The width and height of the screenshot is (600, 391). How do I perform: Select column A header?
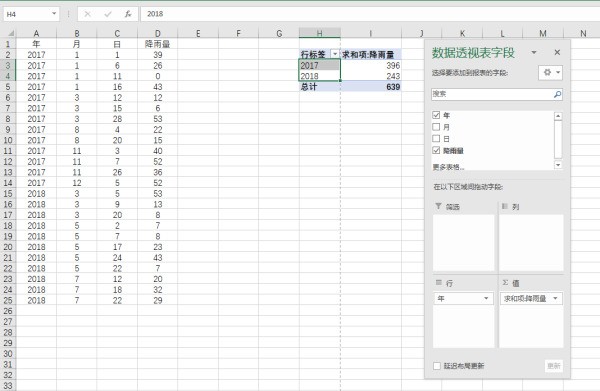(x=36, y=33)
